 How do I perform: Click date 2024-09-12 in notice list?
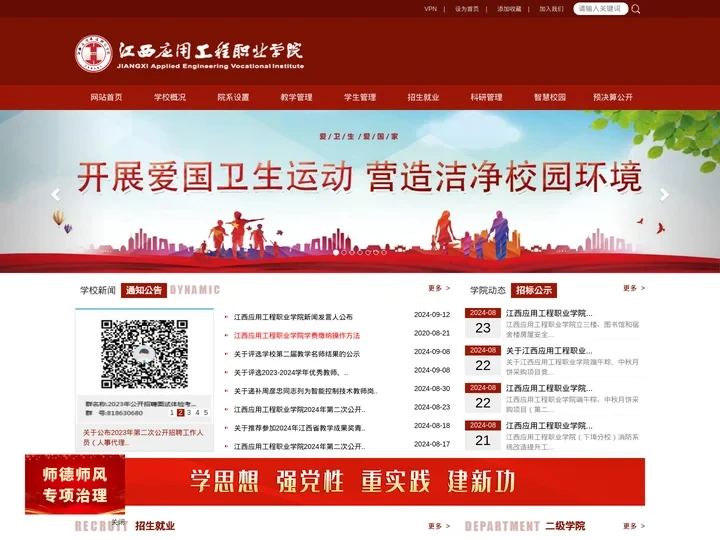click(432, 315)
